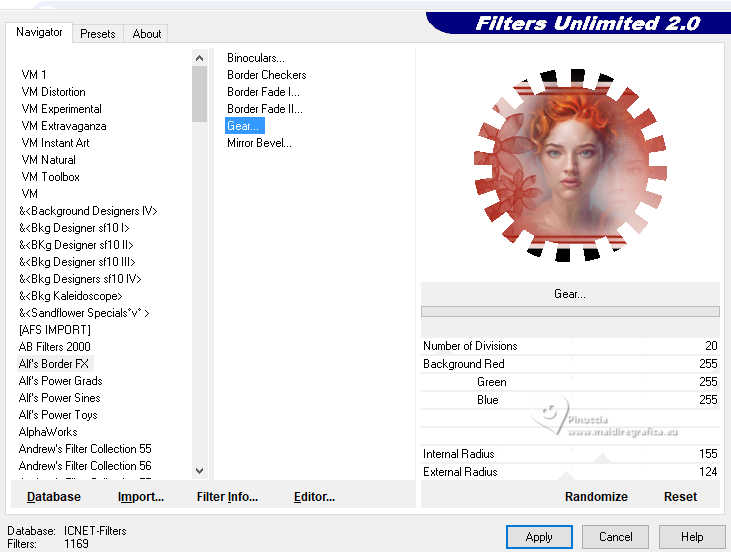Adjust the External Radius slider

click(x=570, y=472)
